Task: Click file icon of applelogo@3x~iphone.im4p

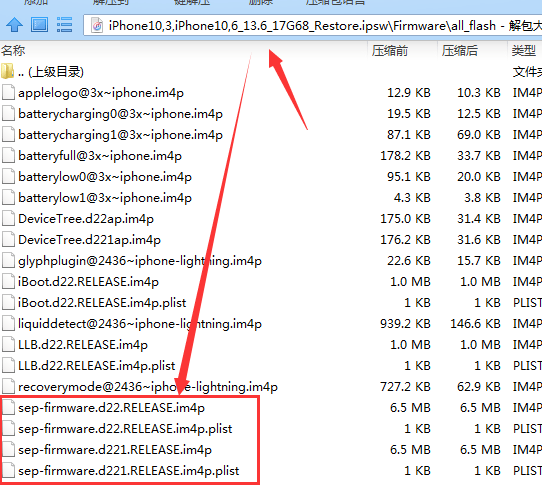Action: click(x=8, y=93)
